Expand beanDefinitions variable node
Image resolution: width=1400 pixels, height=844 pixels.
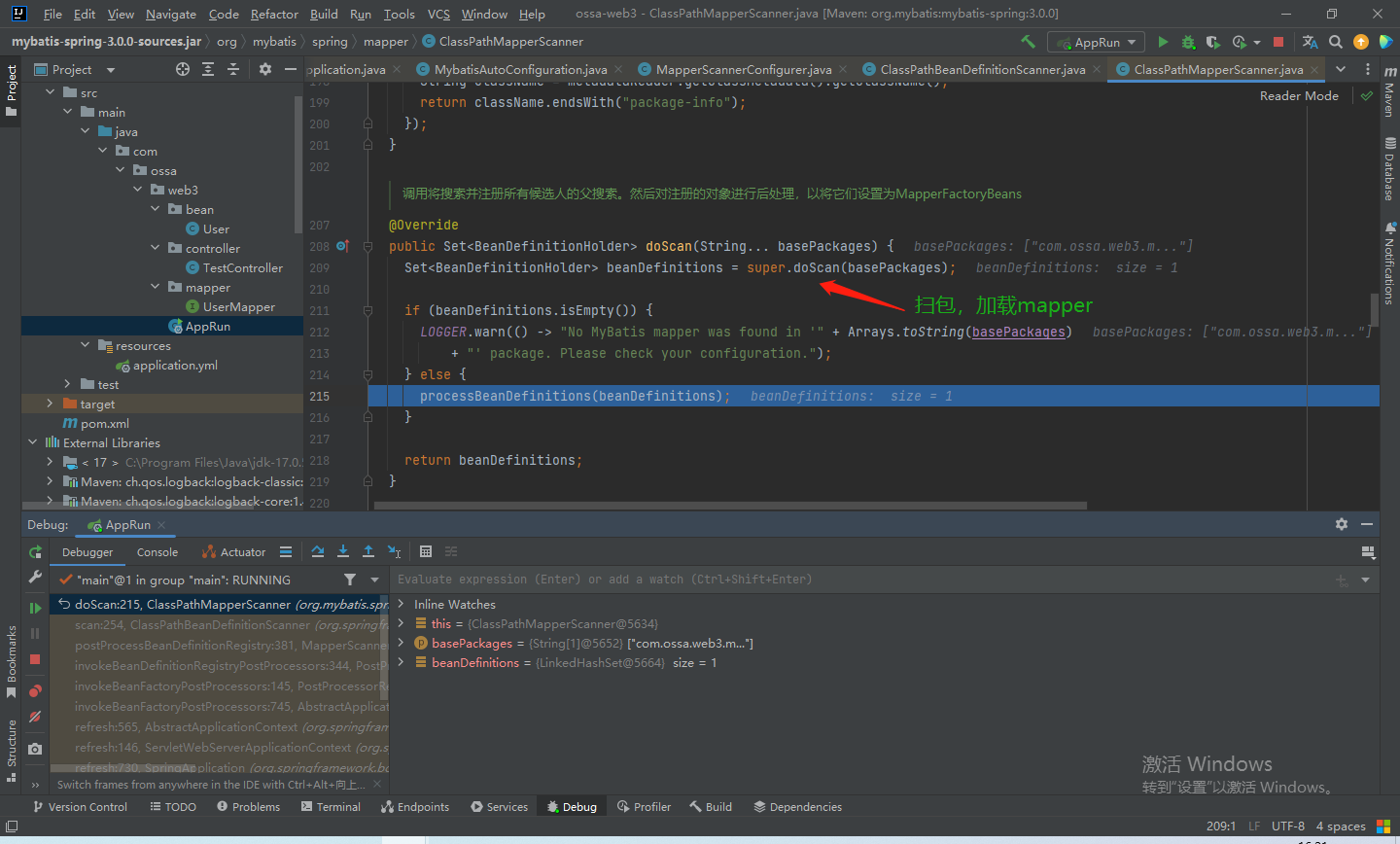401,662
